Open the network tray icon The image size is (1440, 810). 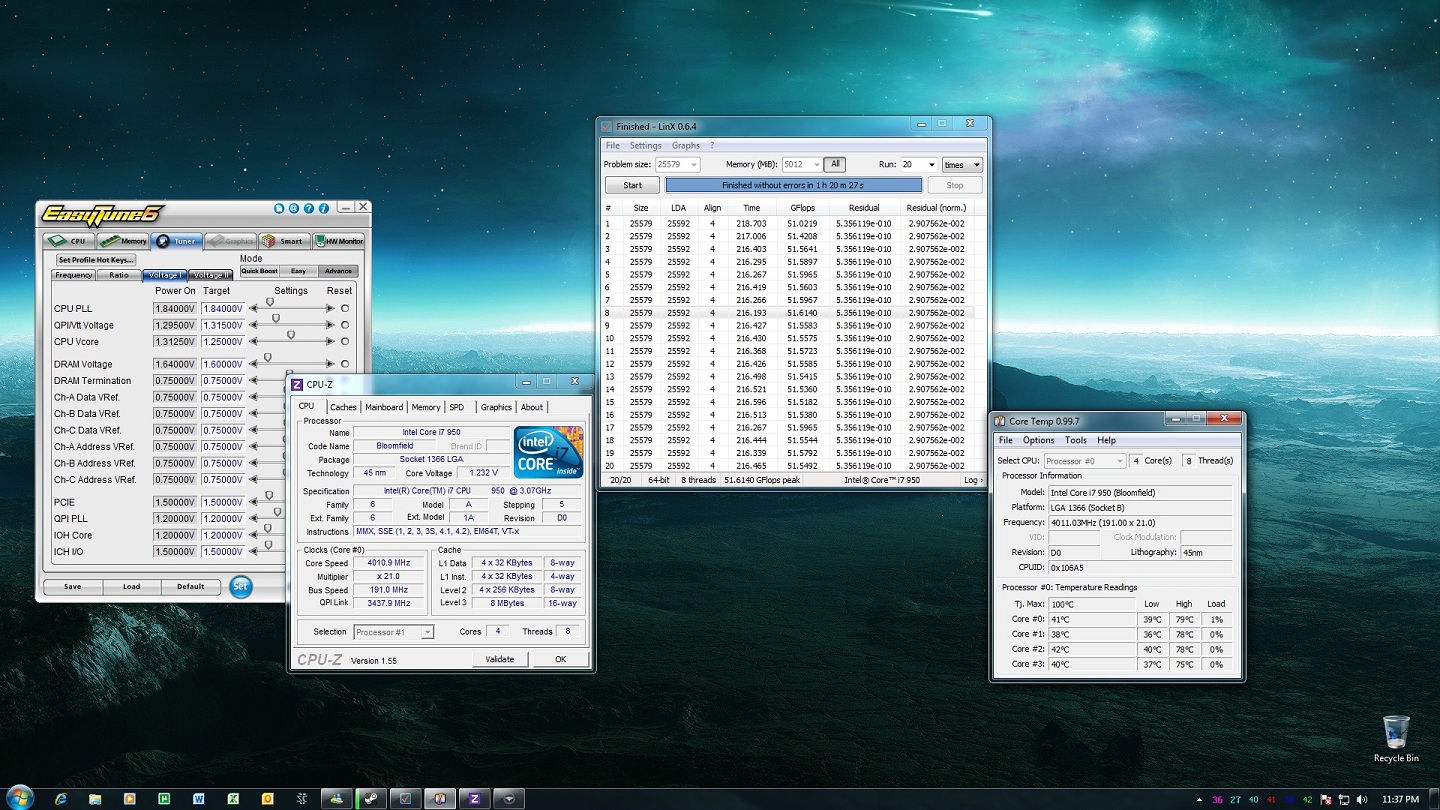click(1344, 800)
